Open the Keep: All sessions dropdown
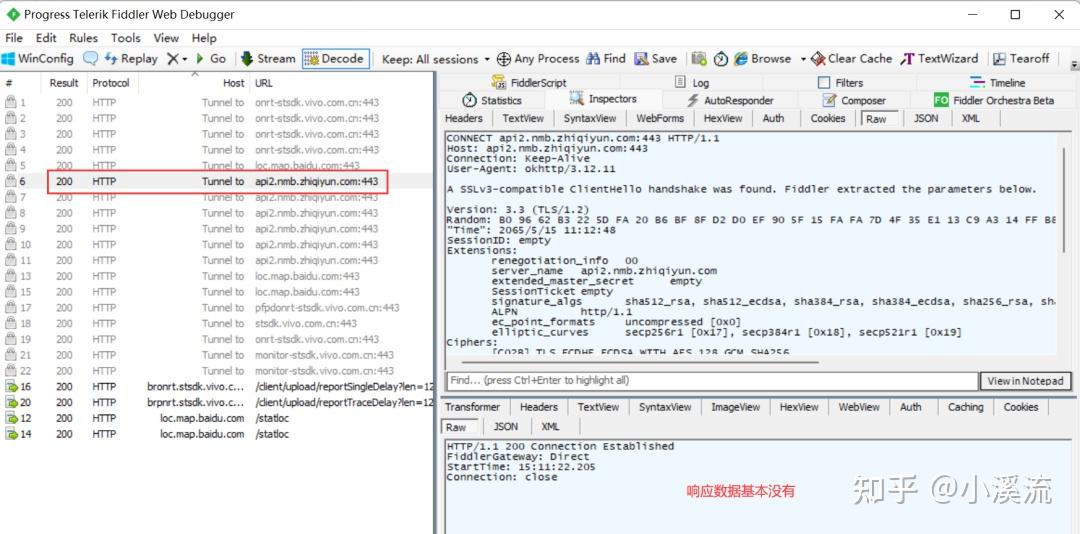The image size is (1080, 534). (435, 59)
